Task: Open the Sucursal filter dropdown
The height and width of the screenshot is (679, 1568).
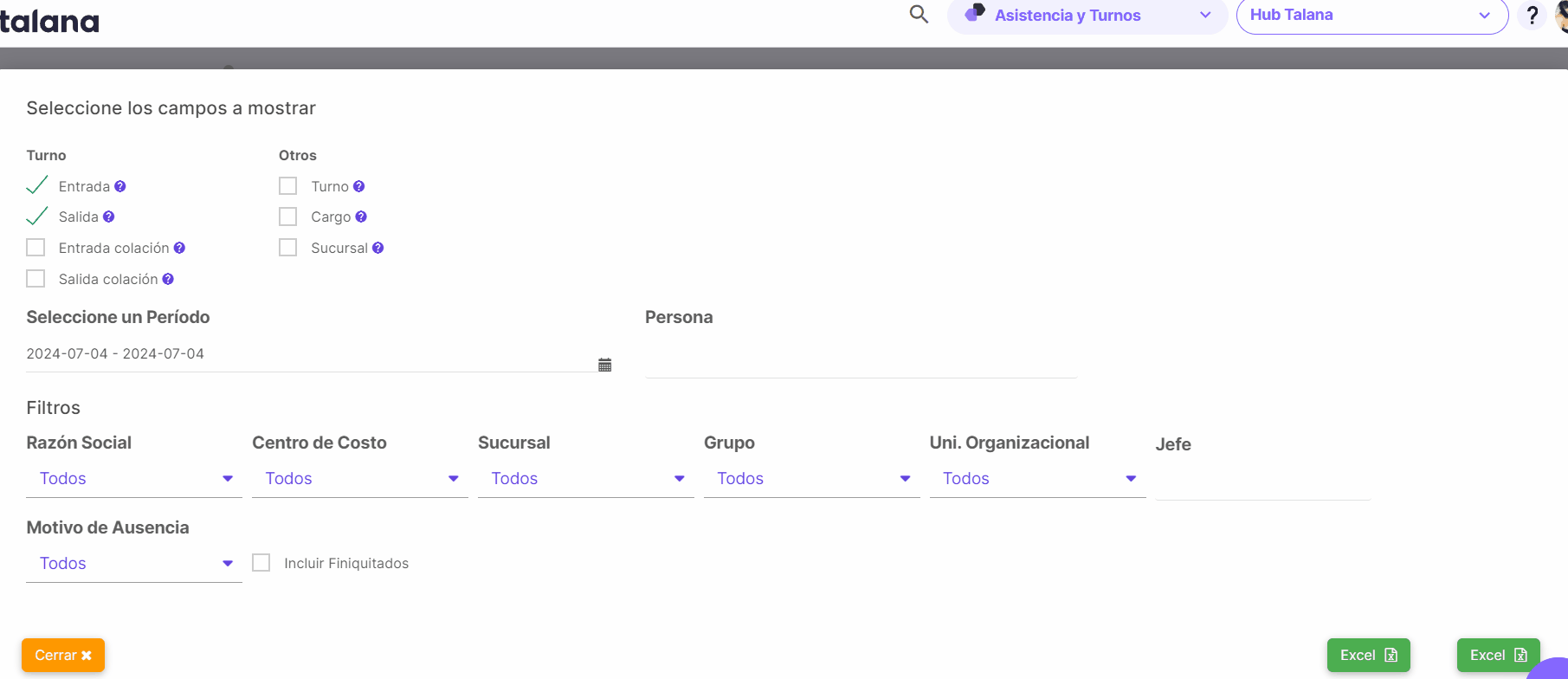Action: 586,479
